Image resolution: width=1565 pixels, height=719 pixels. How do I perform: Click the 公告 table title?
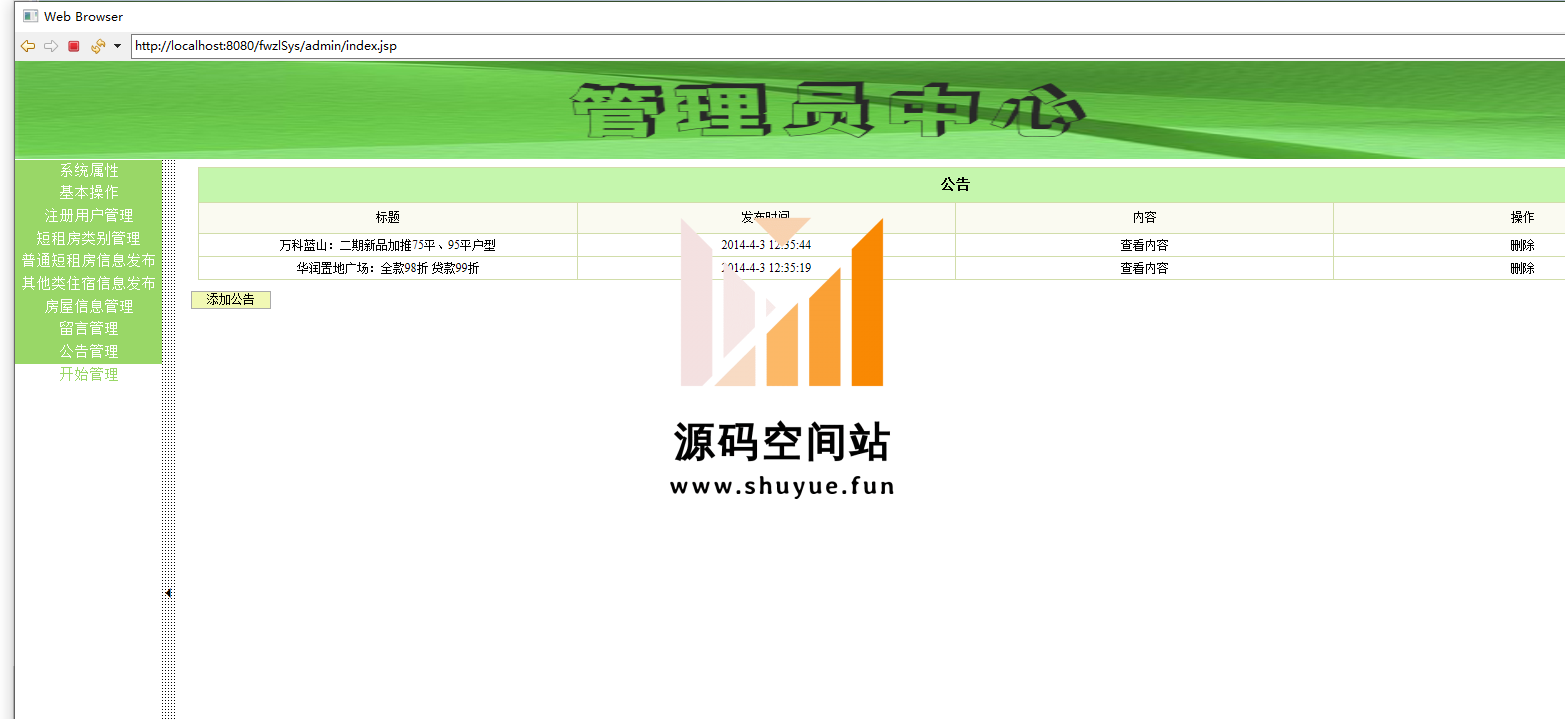click(955, 185)
